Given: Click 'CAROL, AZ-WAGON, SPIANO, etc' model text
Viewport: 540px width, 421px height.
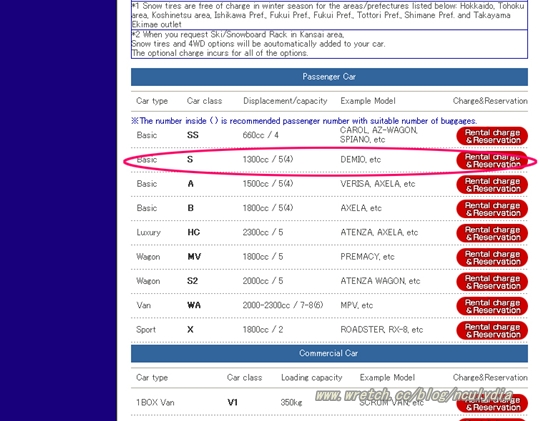Looking at the screenshot, I should click(x=379, y=135).
